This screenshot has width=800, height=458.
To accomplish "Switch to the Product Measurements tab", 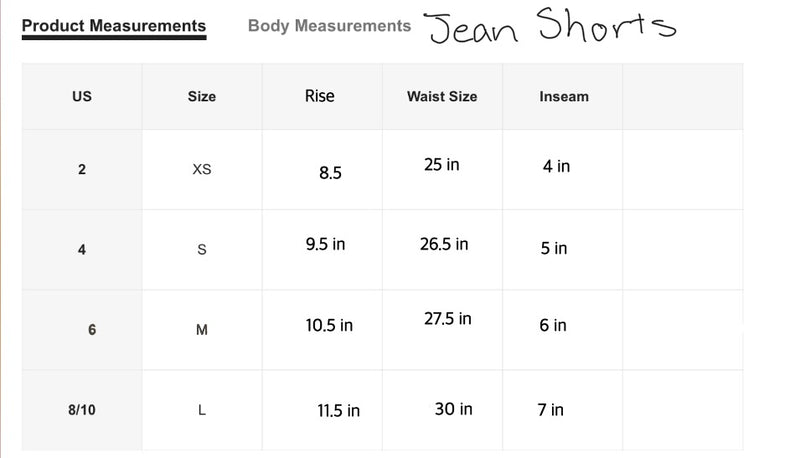I will coord(114,26).
